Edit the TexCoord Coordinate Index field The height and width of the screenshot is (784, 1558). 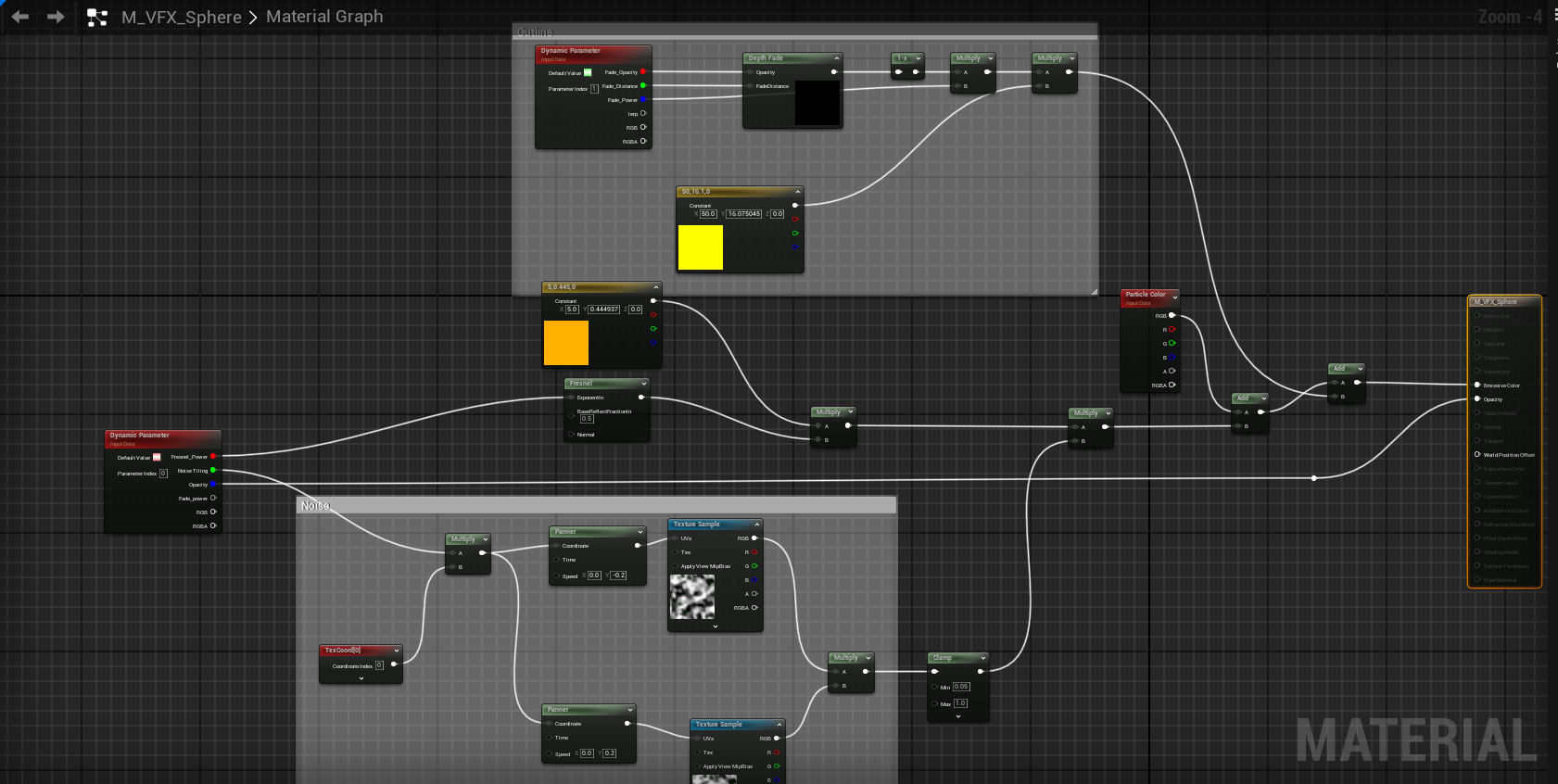click(379, 665)
